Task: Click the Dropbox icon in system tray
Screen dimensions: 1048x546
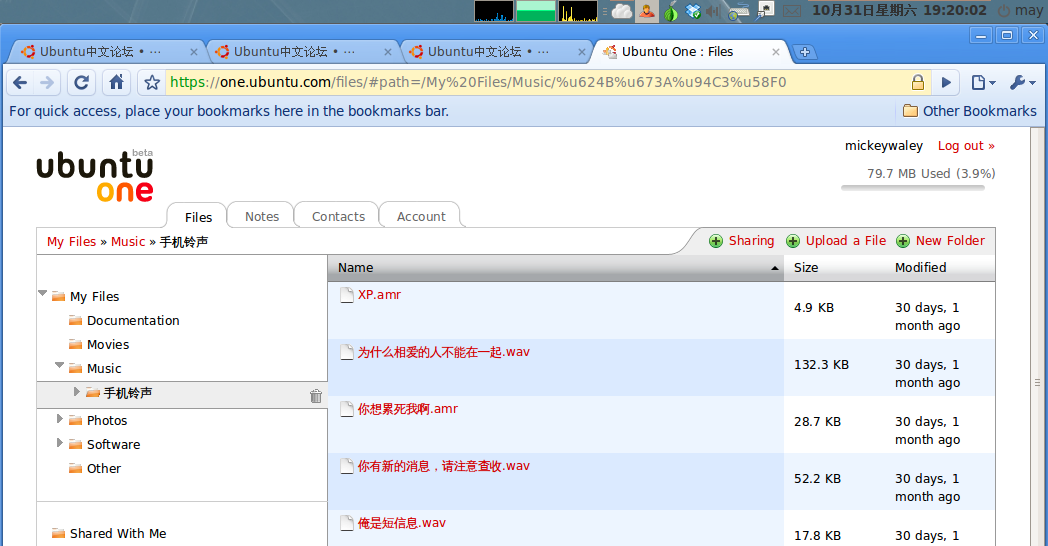Action: 693,11
